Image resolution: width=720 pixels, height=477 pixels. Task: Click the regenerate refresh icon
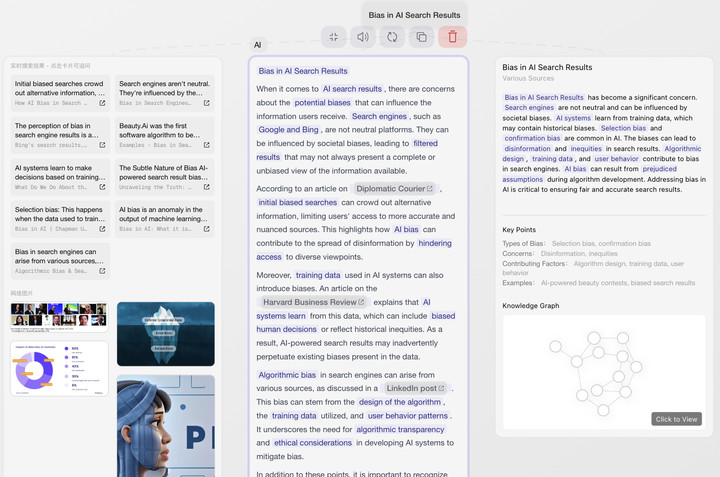[392, 37]
